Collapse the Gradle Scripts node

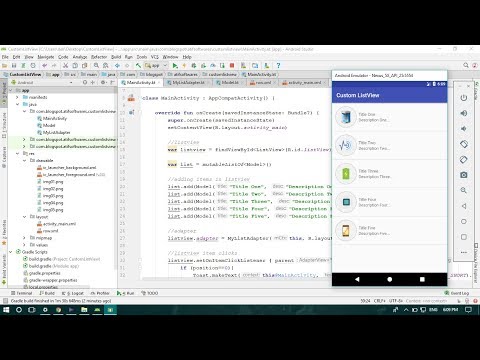coord(11,252)
